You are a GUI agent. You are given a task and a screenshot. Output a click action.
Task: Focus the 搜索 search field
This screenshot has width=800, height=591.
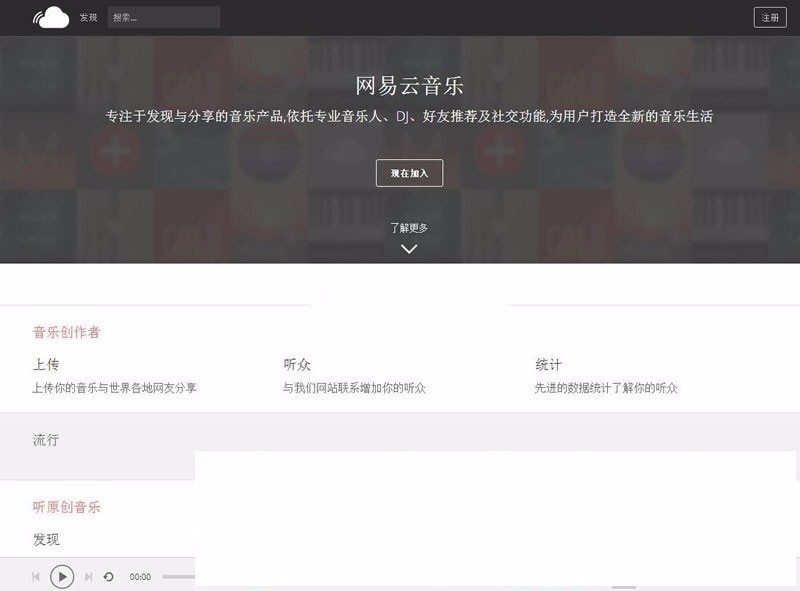(x=164, y=17)
